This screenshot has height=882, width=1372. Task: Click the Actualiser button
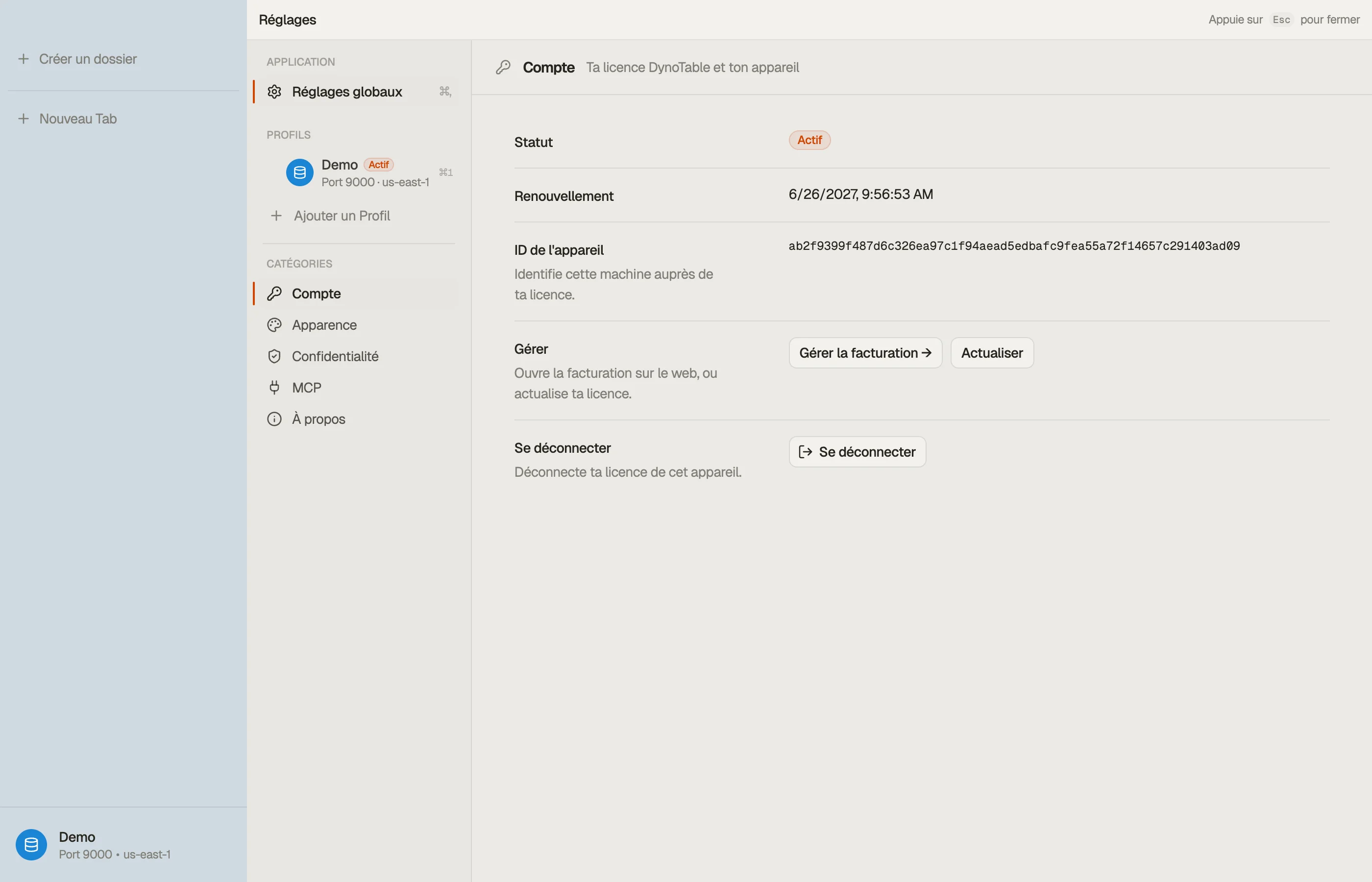(992, 353)
